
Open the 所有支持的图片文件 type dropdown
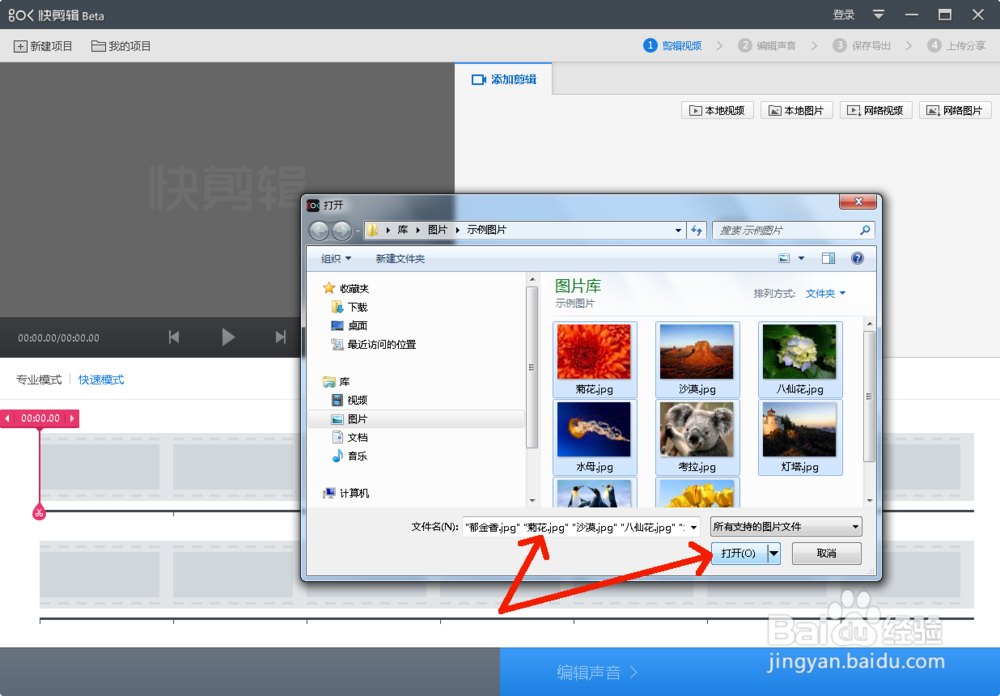(x=786, y=527)
